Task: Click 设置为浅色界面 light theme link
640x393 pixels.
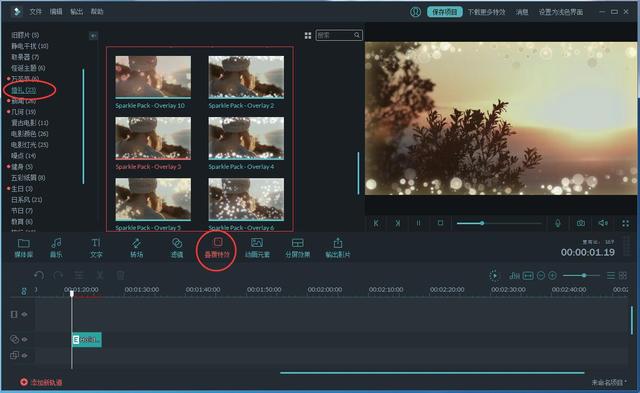Action: pos(561,12)
